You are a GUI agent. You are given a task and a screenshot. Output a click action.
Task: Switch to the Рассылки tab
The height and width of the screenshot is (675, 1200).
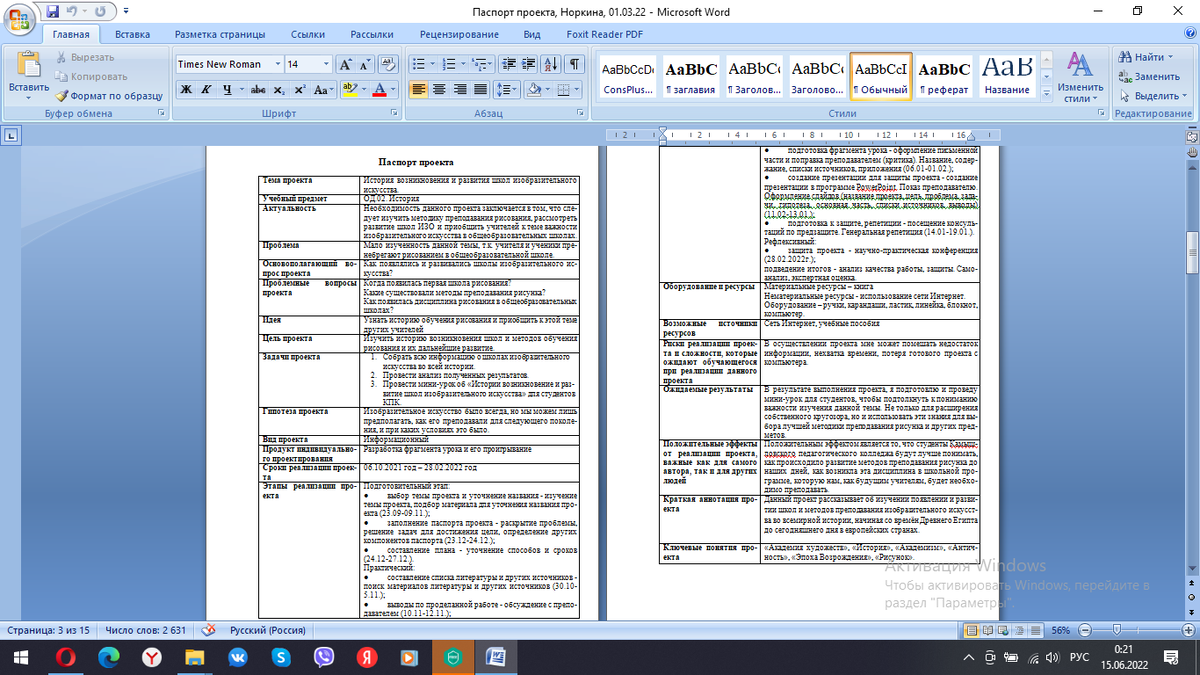pyautogui.click(x=372, y=34)
